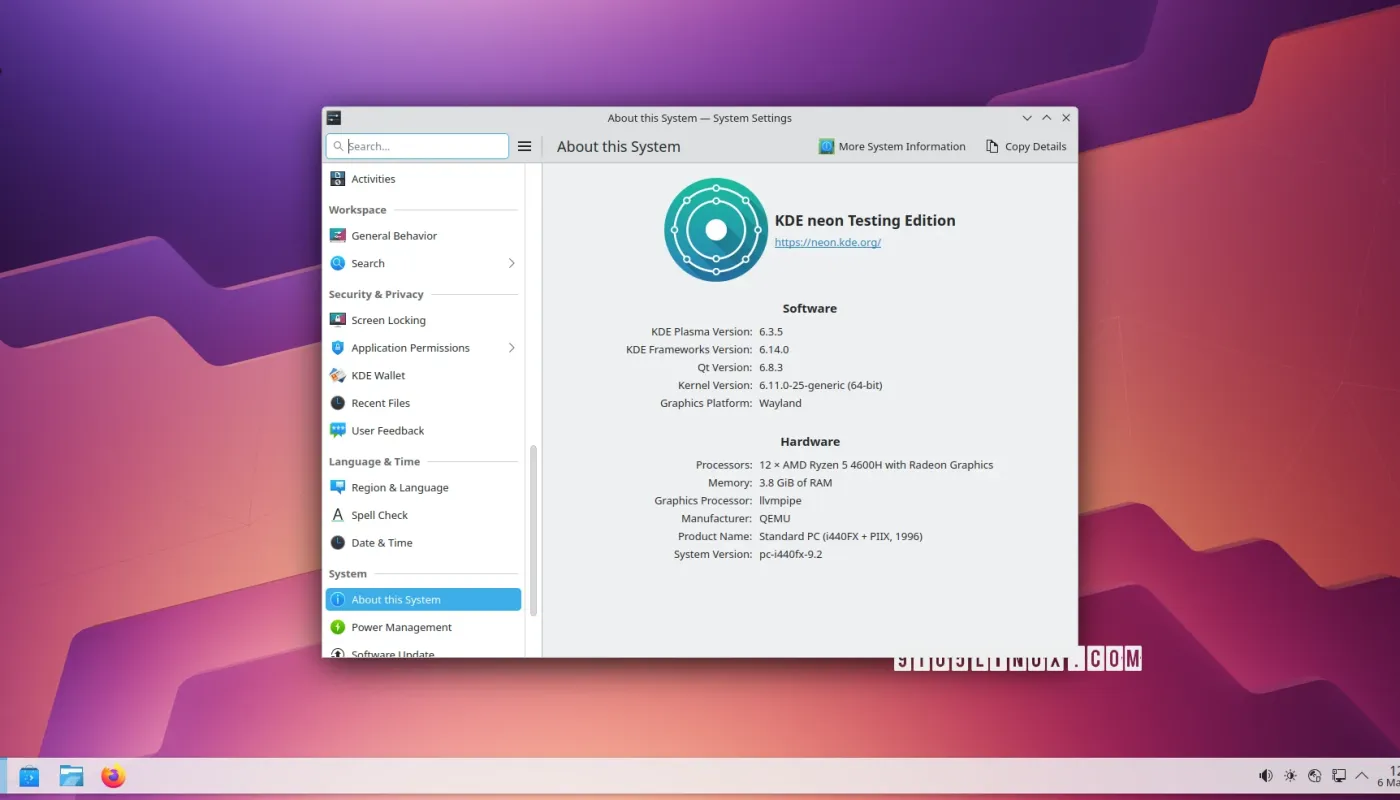Viewport: 1400px width, 800px height.
Task: Focus the settings Search field
Action: click(x=417, y=146)
